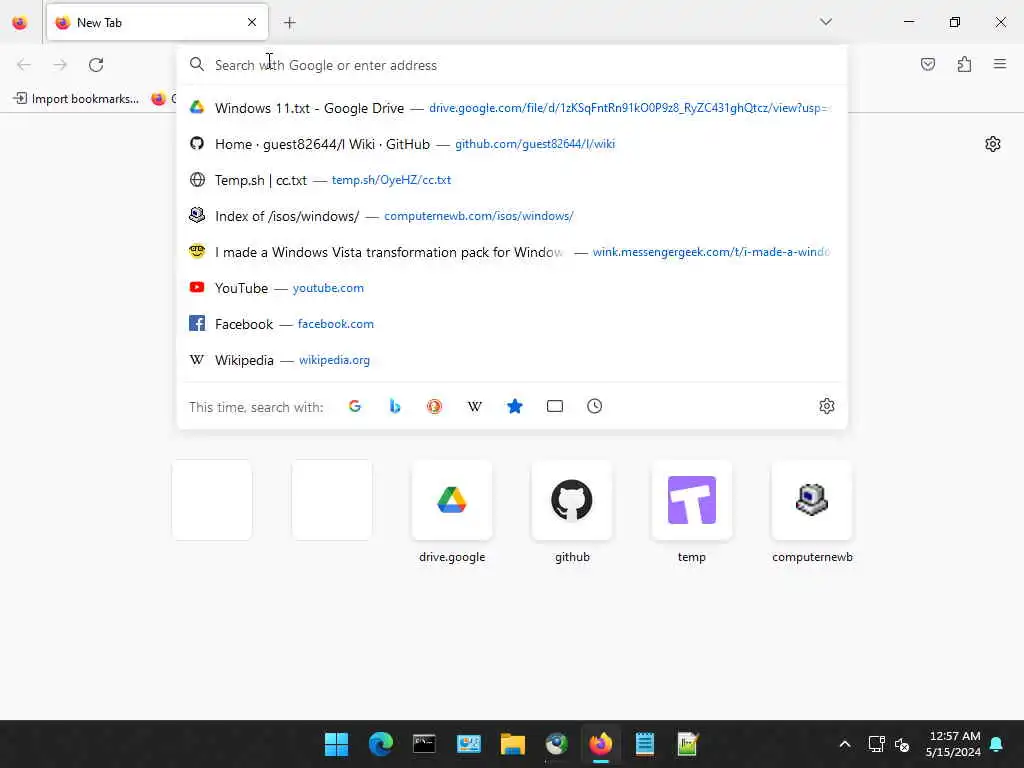Search this time with Bing
1024x768 pixels.
[x=394, y=406]
